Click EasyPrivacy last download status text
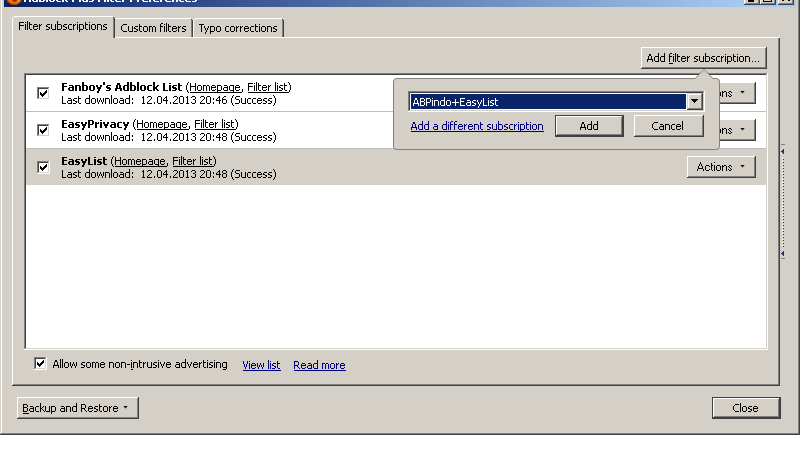 coord(169,137)
